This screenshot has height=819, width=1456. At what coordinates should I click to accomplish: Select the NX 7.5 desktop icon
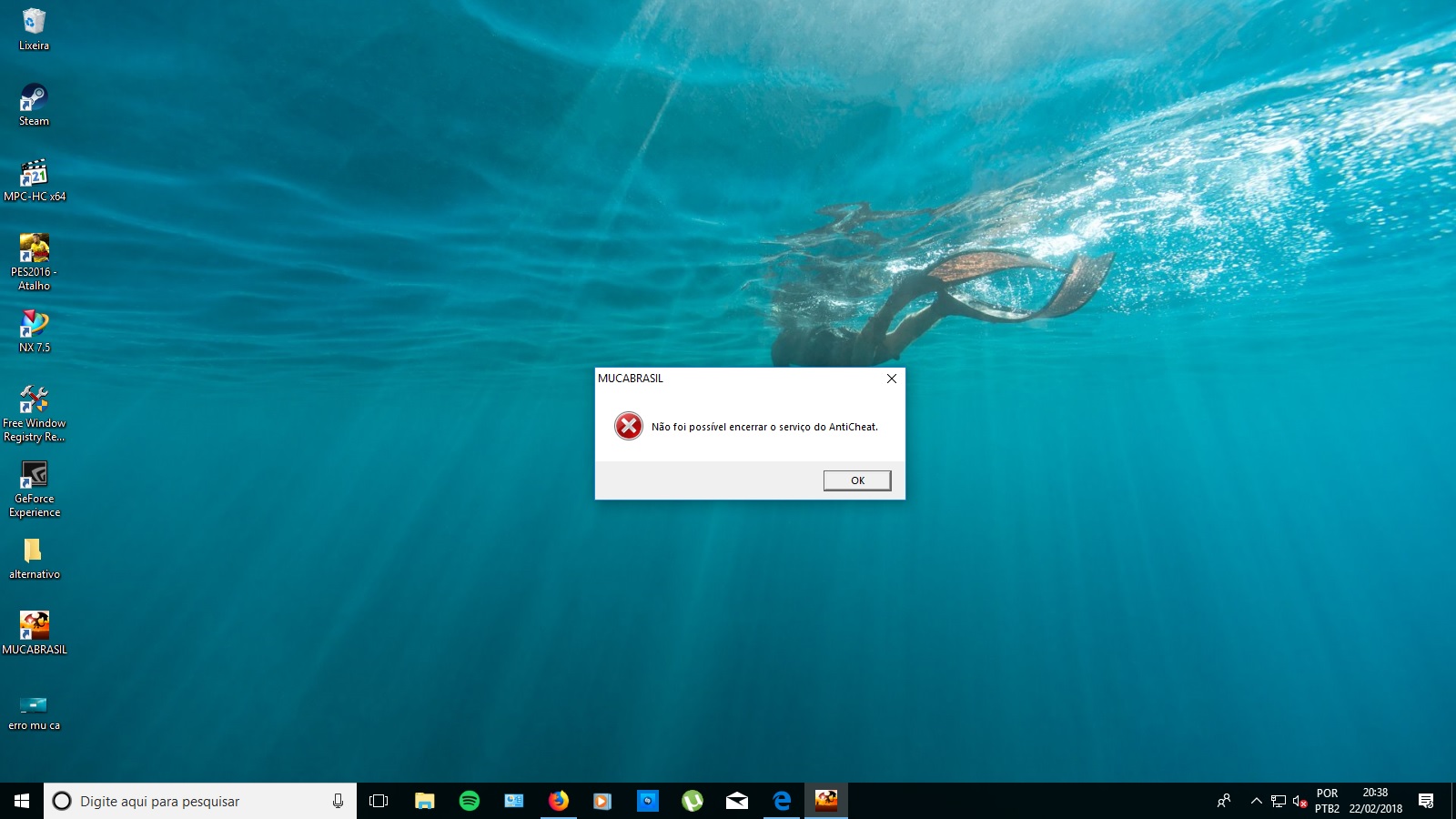click(x=34, y=325)
